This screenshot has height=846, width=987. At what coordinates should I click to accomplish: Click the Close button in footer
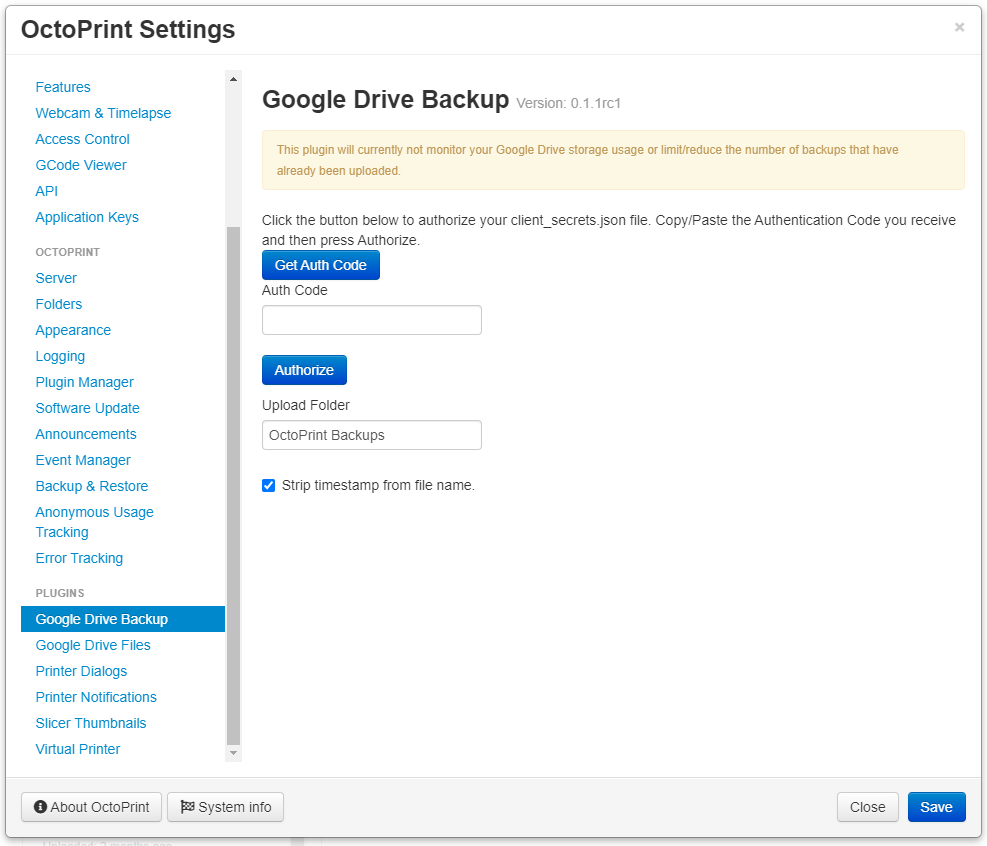tap(867, 807)
